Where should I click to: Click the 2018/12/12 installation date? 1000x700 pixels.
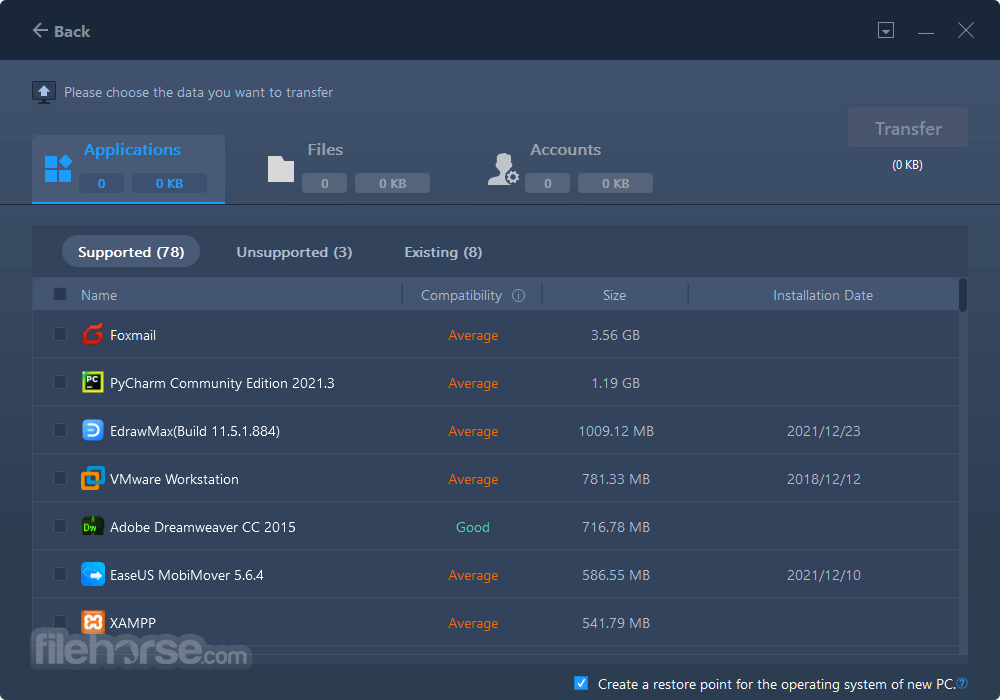click(x=823, y=479)
